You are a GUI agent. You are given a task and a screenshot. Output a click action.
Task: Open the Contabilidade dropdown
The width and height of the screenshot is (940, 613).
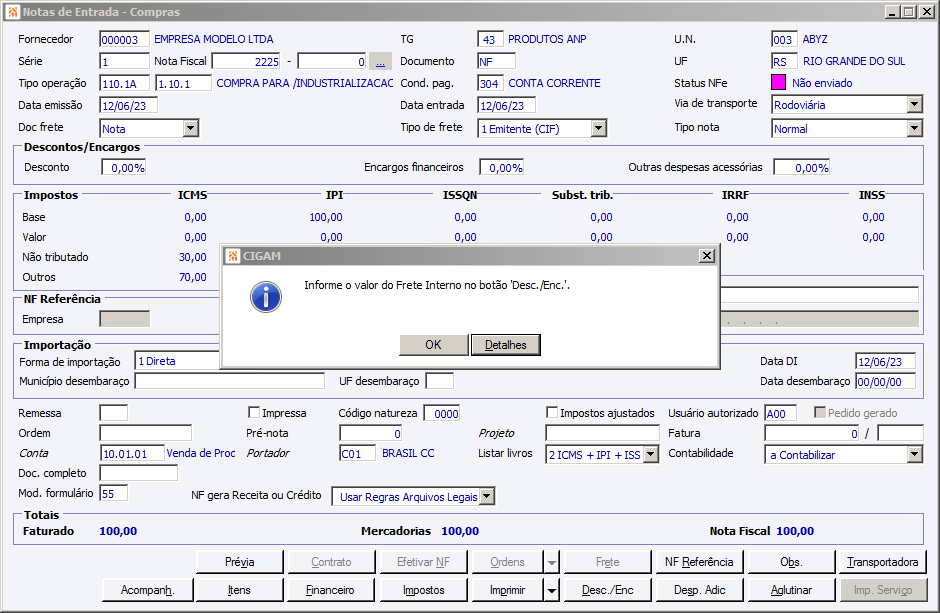914,455
